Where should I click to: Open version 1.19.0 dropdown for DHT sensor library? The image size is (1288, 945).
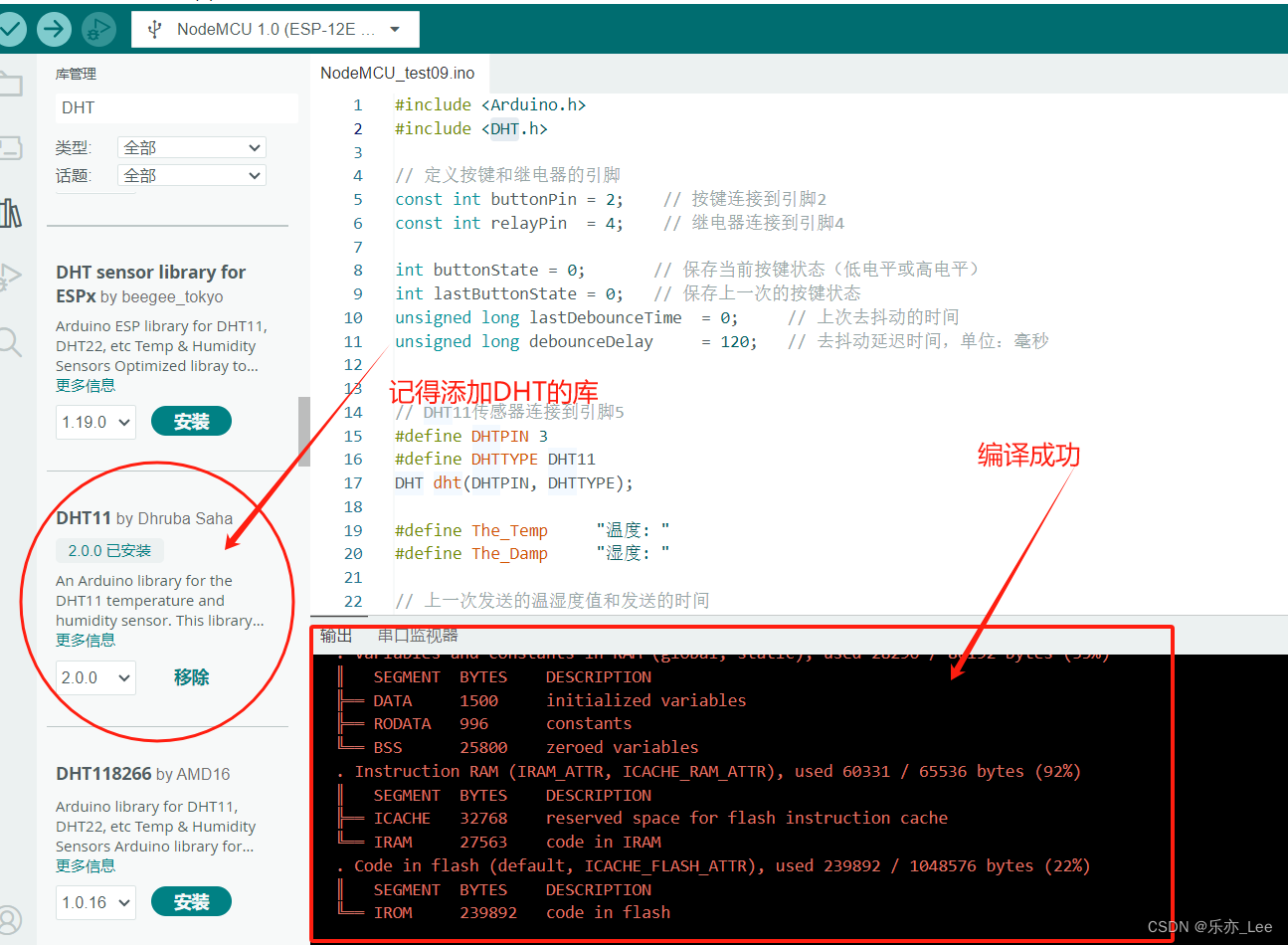point(95,422)
